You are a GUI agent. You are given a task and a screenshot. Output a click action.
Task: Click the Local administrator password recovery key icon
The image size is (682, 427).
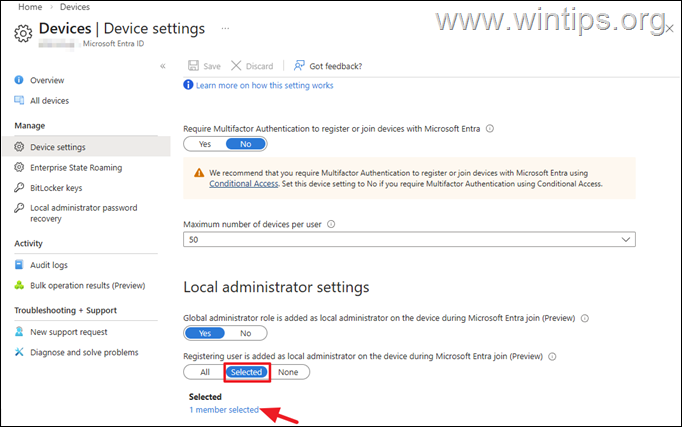pos(19,208)
